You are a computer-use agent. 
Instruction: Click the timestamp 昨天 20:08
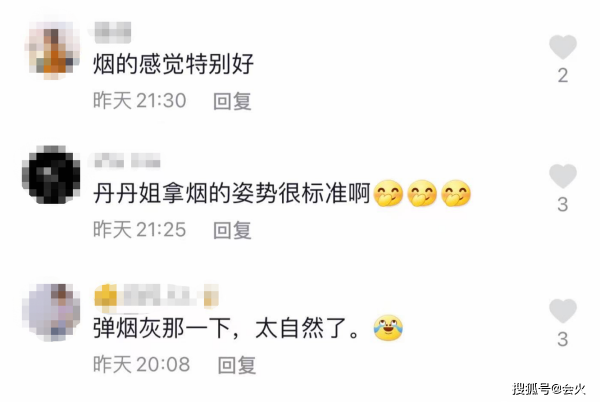[x=142, y=364]
